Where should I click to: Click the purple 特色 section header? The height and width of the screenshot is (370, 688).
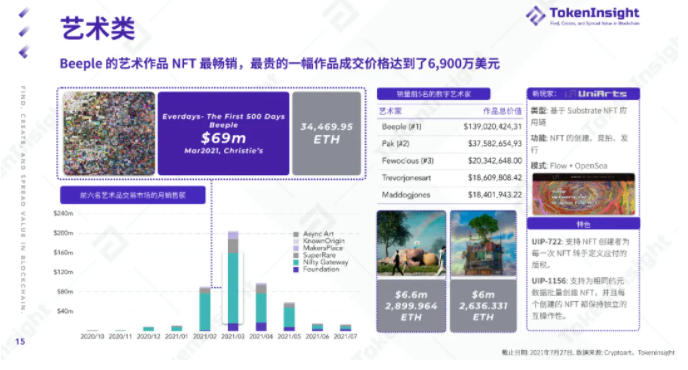click(x=584, y=224)
